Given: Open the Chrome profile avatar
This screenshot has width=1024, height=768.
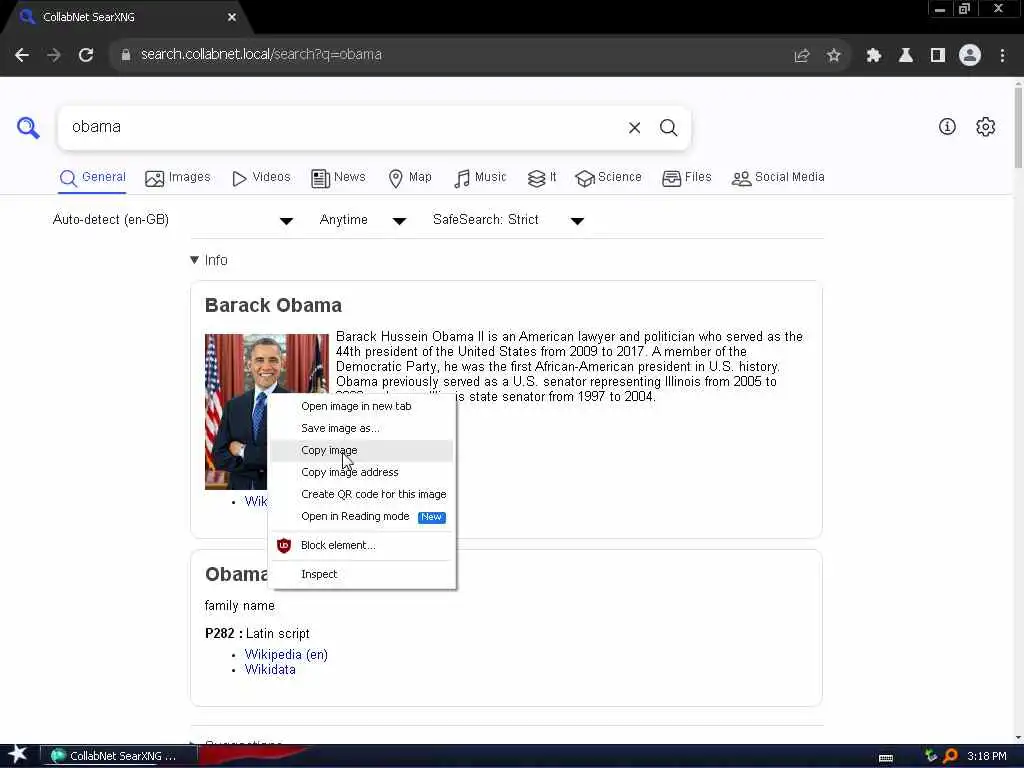Looking at the screenshot, I should (x=970, y=55).
